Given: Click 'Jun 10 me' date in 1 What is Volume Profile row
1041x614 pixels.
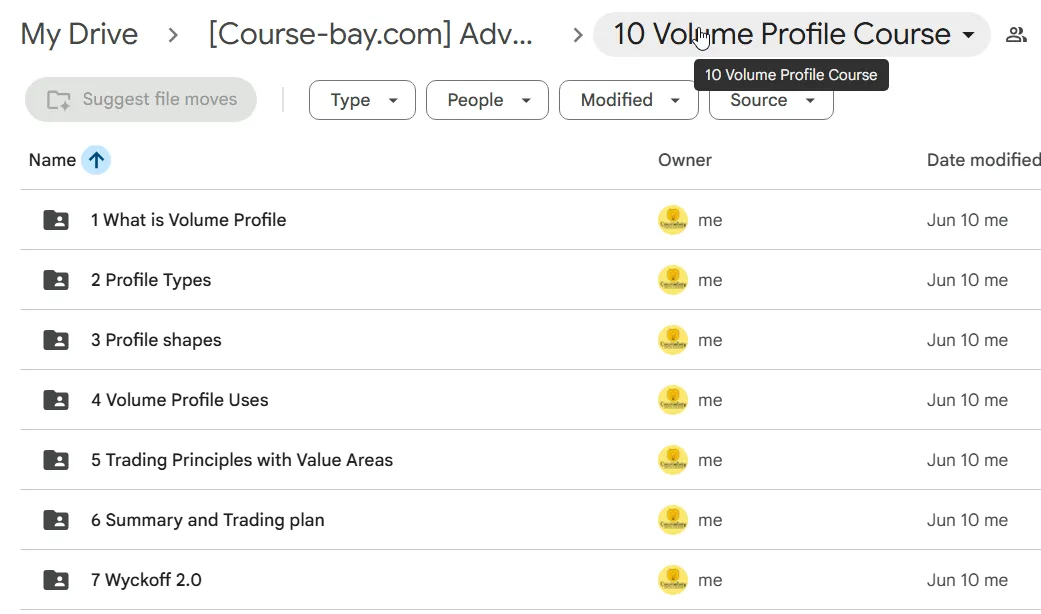Looking at the screenshot, I should [967, 220].
